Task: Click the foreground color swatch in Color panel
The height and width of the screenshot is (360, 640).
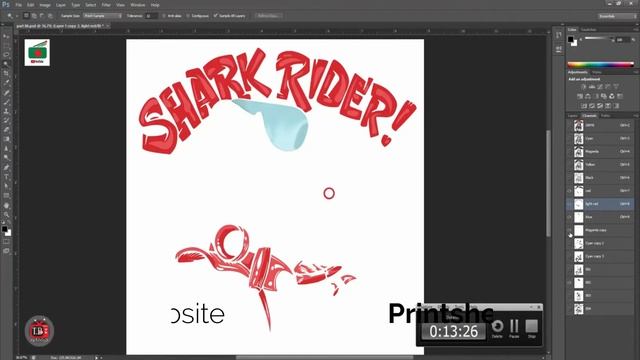Action: coord(571,39)
